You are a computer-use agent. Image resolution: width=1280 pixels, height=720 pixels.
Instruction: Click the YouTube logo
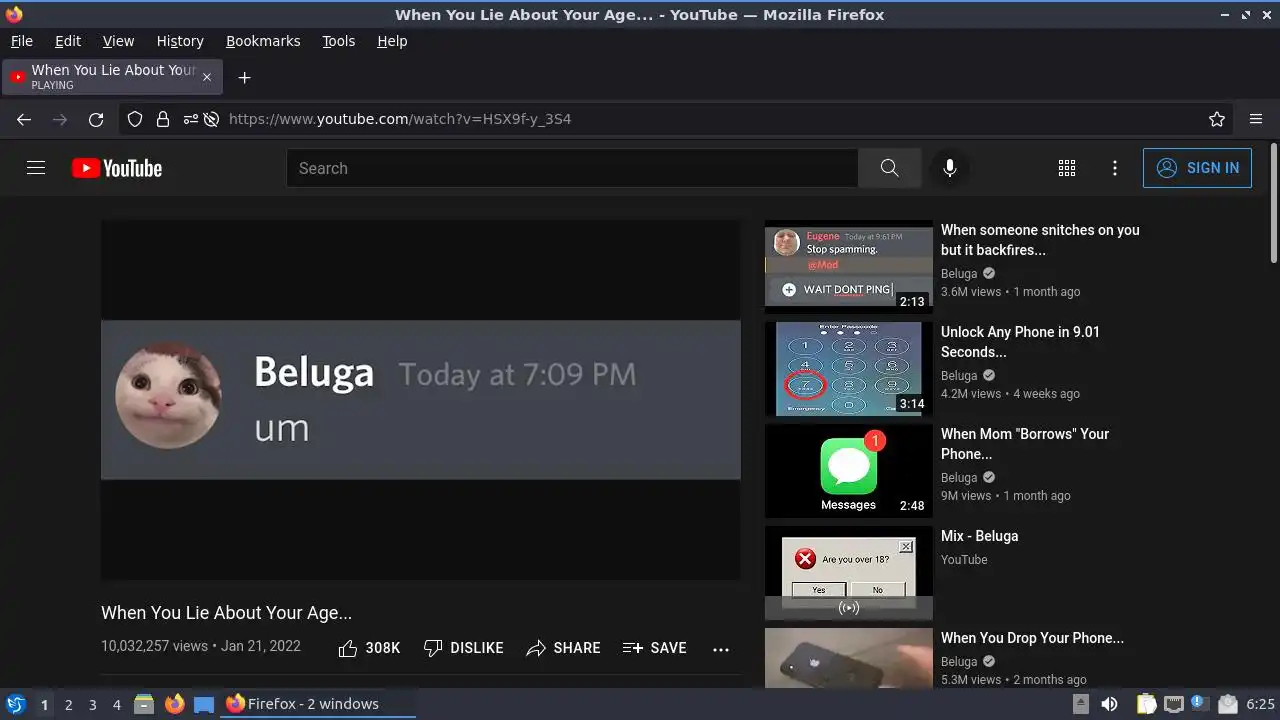pos(117,168)
